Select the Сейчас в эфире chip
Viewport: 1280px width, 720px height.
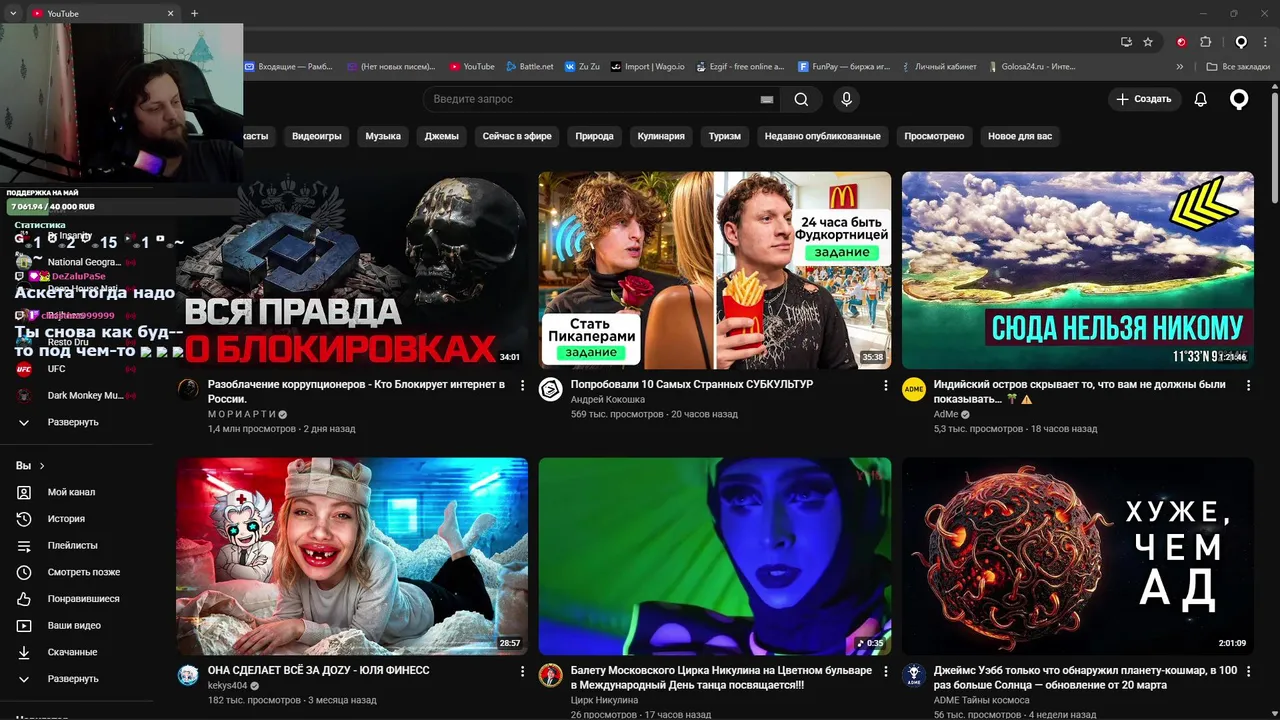click(x=517, y=136)
